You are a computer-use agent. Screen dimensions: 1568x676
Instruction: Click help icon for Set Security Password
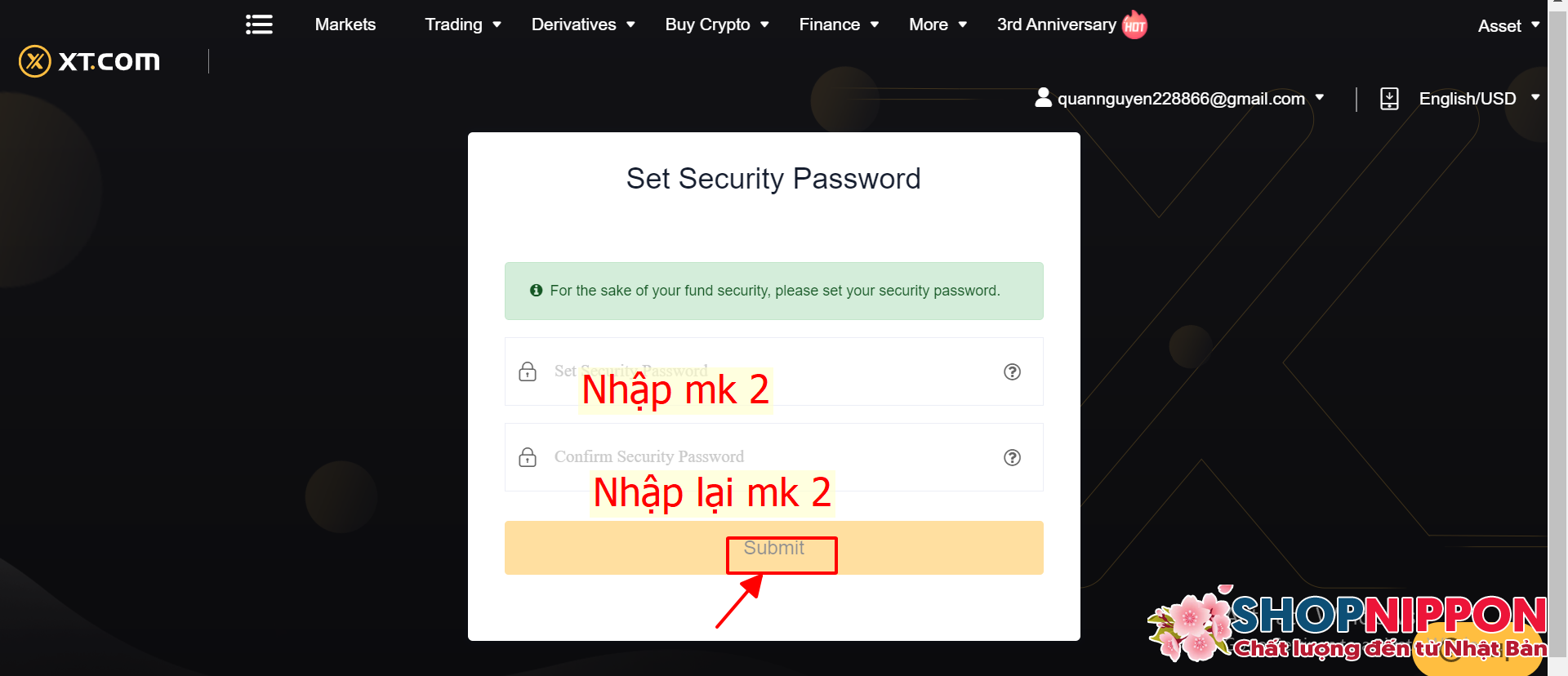click(x=1012, y=371)
